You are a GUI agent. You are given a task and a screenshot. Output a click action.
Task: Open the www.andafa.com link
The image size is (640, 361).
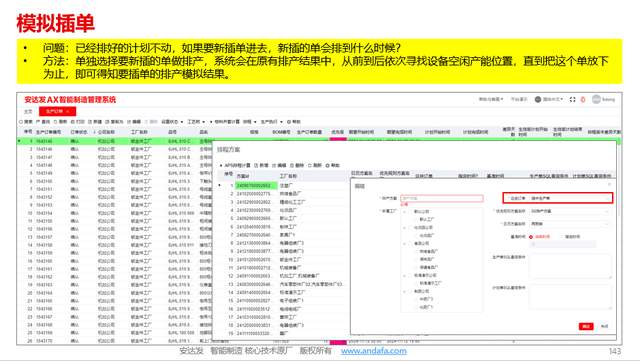pyautogui.click(x=373, y=351)
